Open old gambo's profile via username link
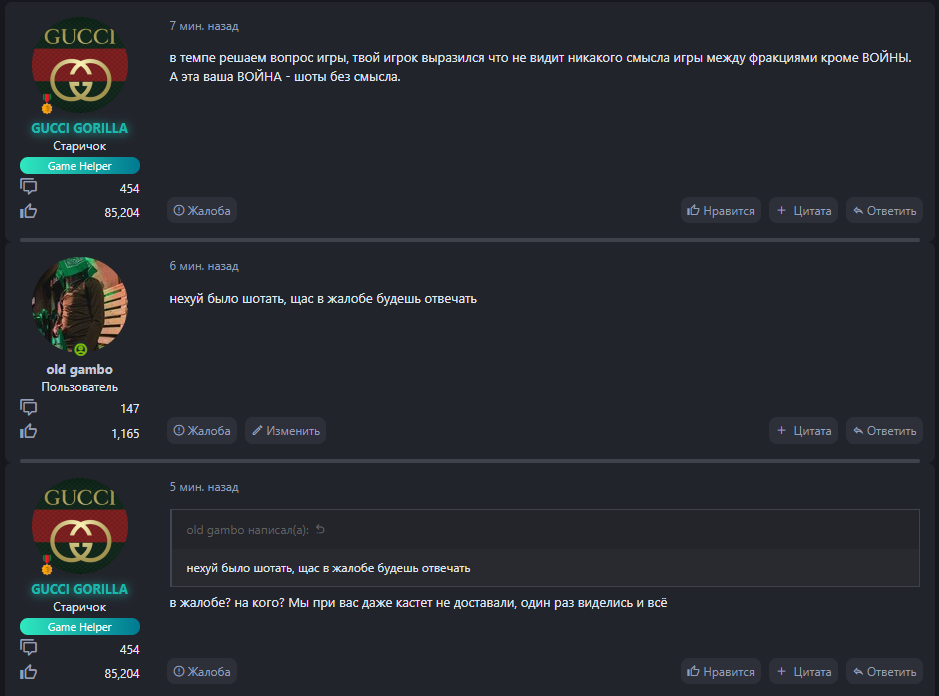The width and height of the screenshot is (939, 696). [80, 370]
